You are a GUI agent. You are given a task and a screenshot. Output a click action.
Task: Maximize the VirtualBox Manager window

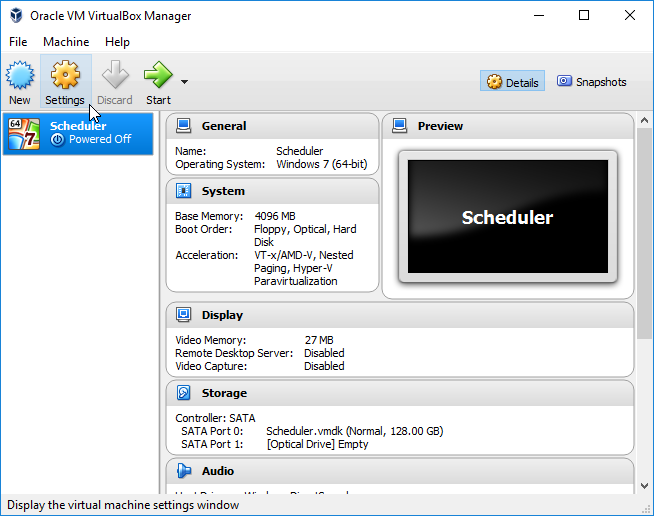[x=584, y=15]
